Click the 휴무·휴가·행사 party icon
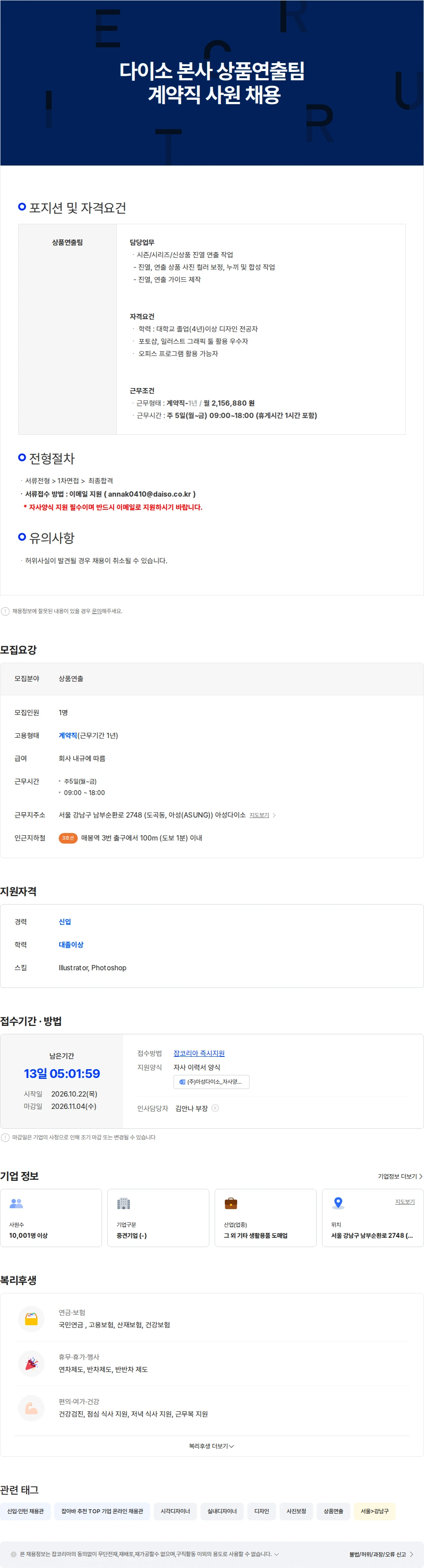This screenshot has width=424, height=1568. (31, 1364)
